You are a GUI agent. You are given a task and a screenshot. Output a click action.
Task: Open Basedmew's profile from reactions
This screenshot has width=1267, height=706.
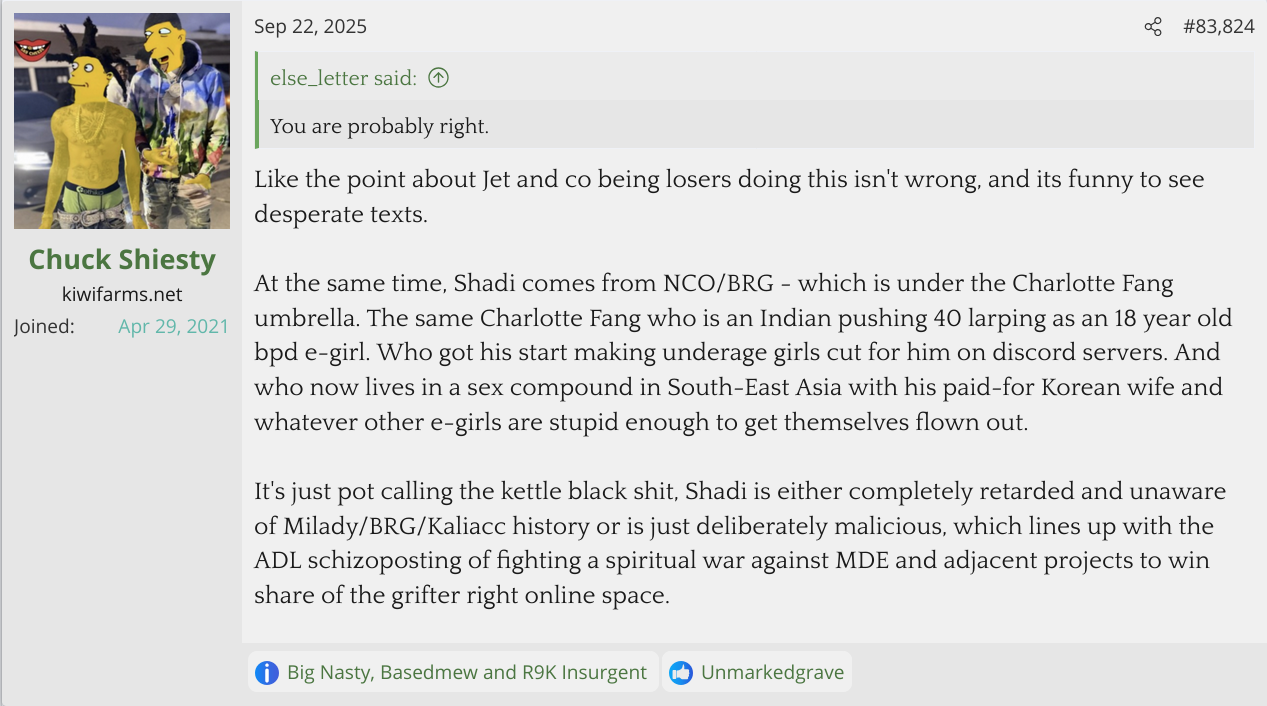point(432,672)
